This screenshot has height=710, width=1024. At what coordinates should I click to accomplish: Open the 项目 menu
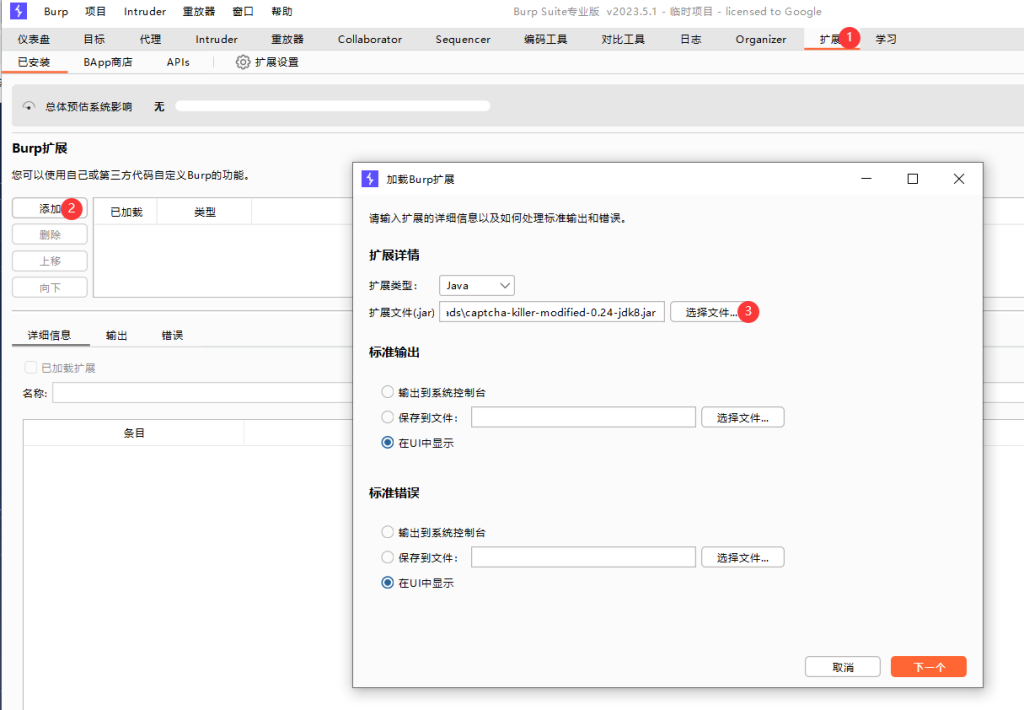(x=95, y=11)
